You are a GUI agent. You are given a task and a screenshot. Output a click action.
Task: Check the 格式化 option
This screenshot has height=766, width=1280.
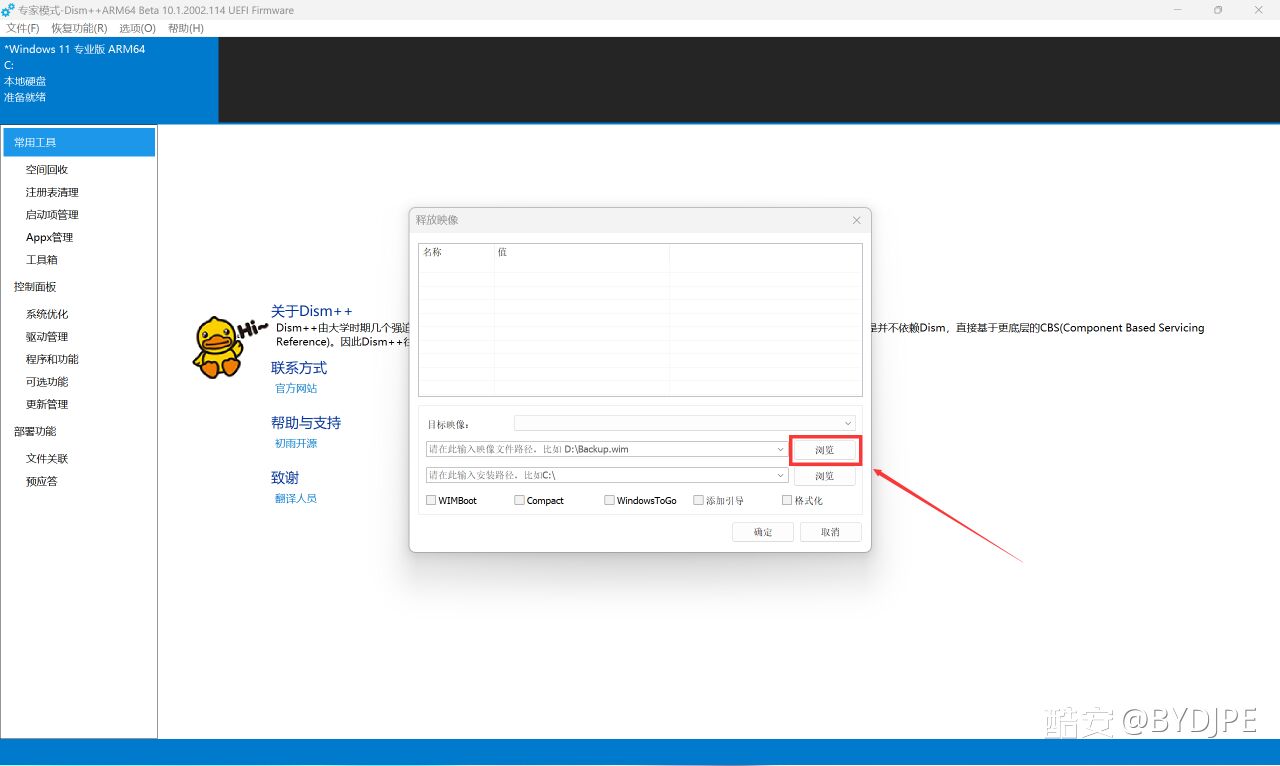tap(787, 500)
